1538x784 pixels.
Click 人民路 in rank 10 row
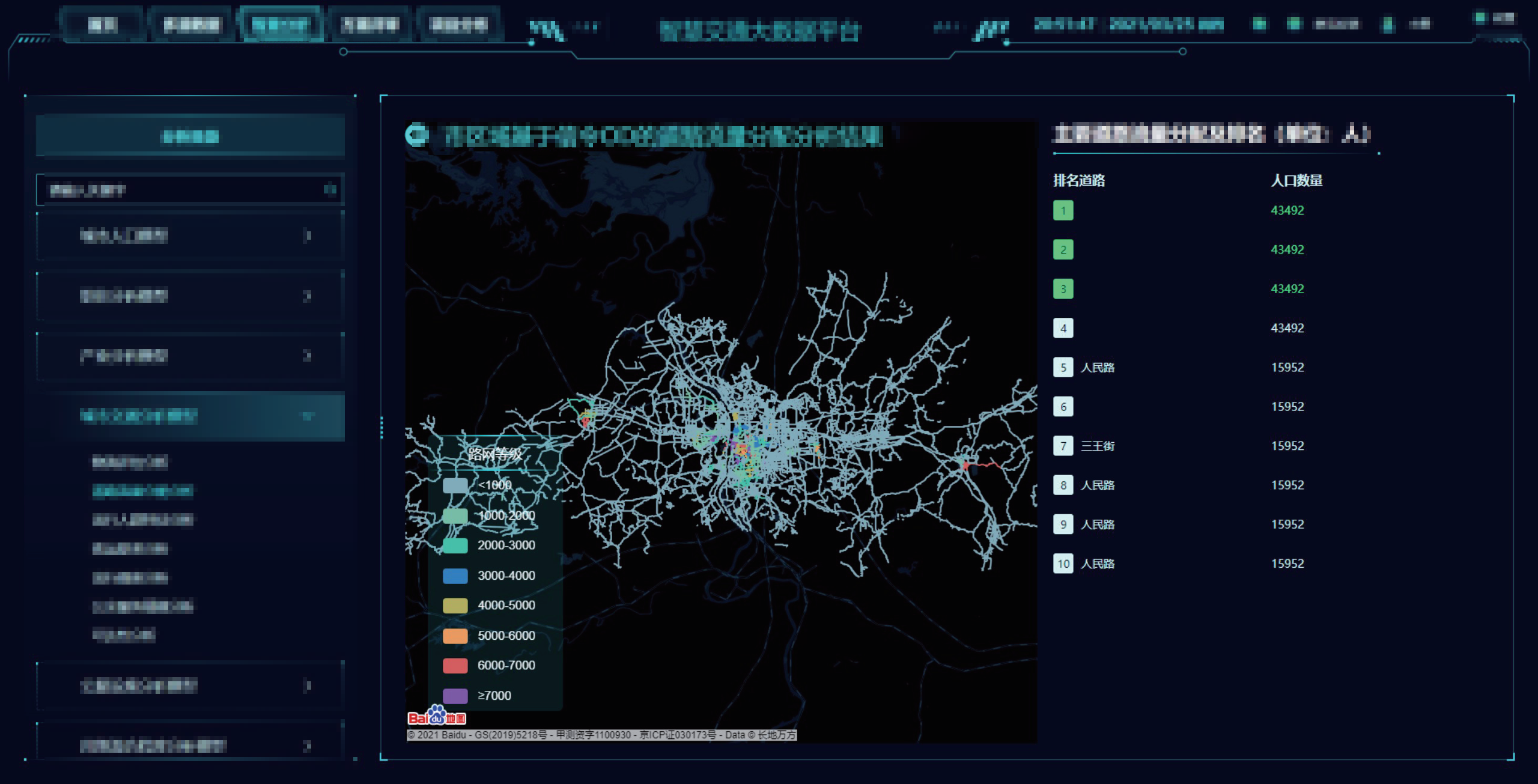1098,564
